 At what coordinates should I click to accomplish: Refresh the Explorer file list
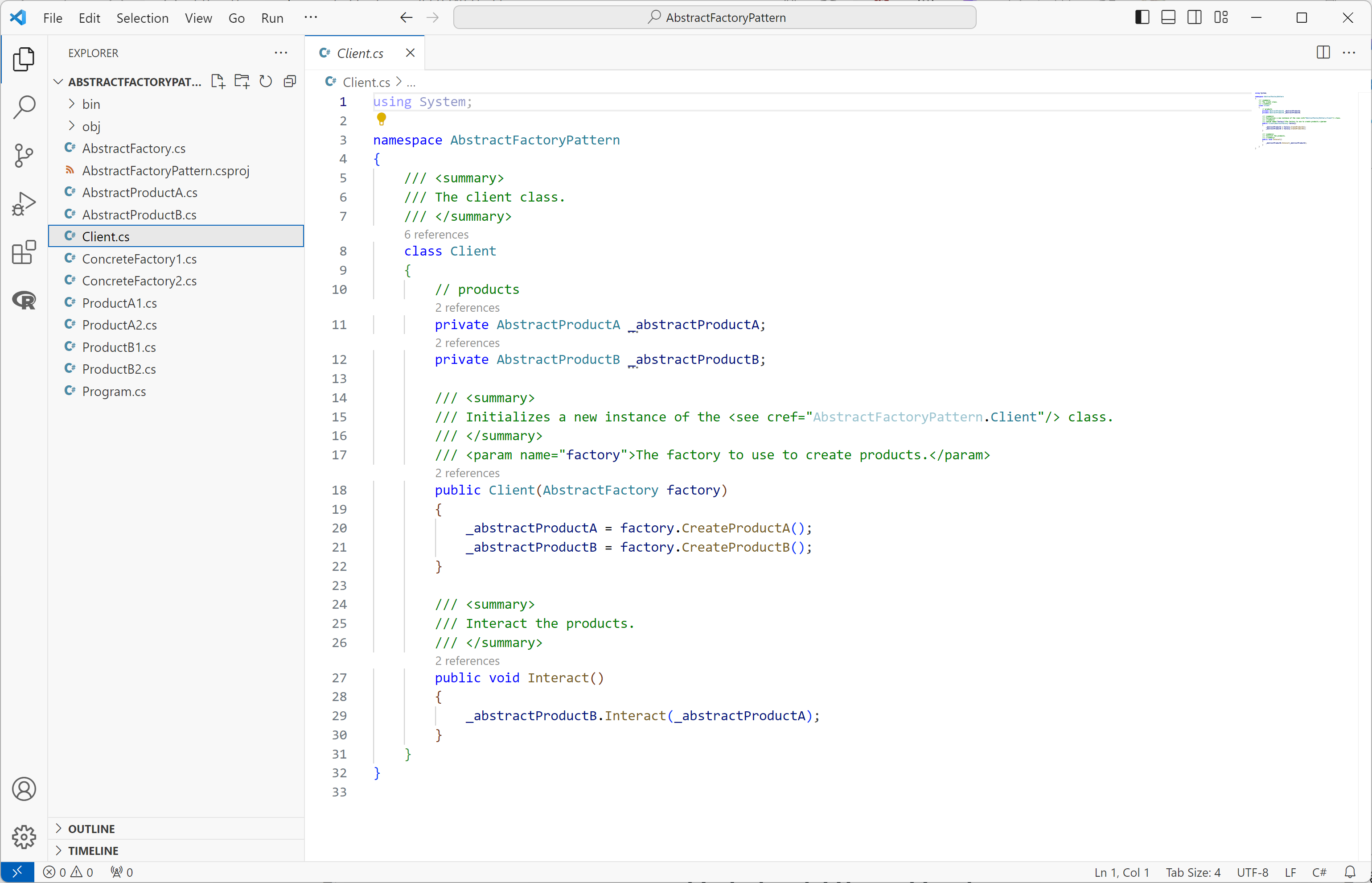point(265,81)
